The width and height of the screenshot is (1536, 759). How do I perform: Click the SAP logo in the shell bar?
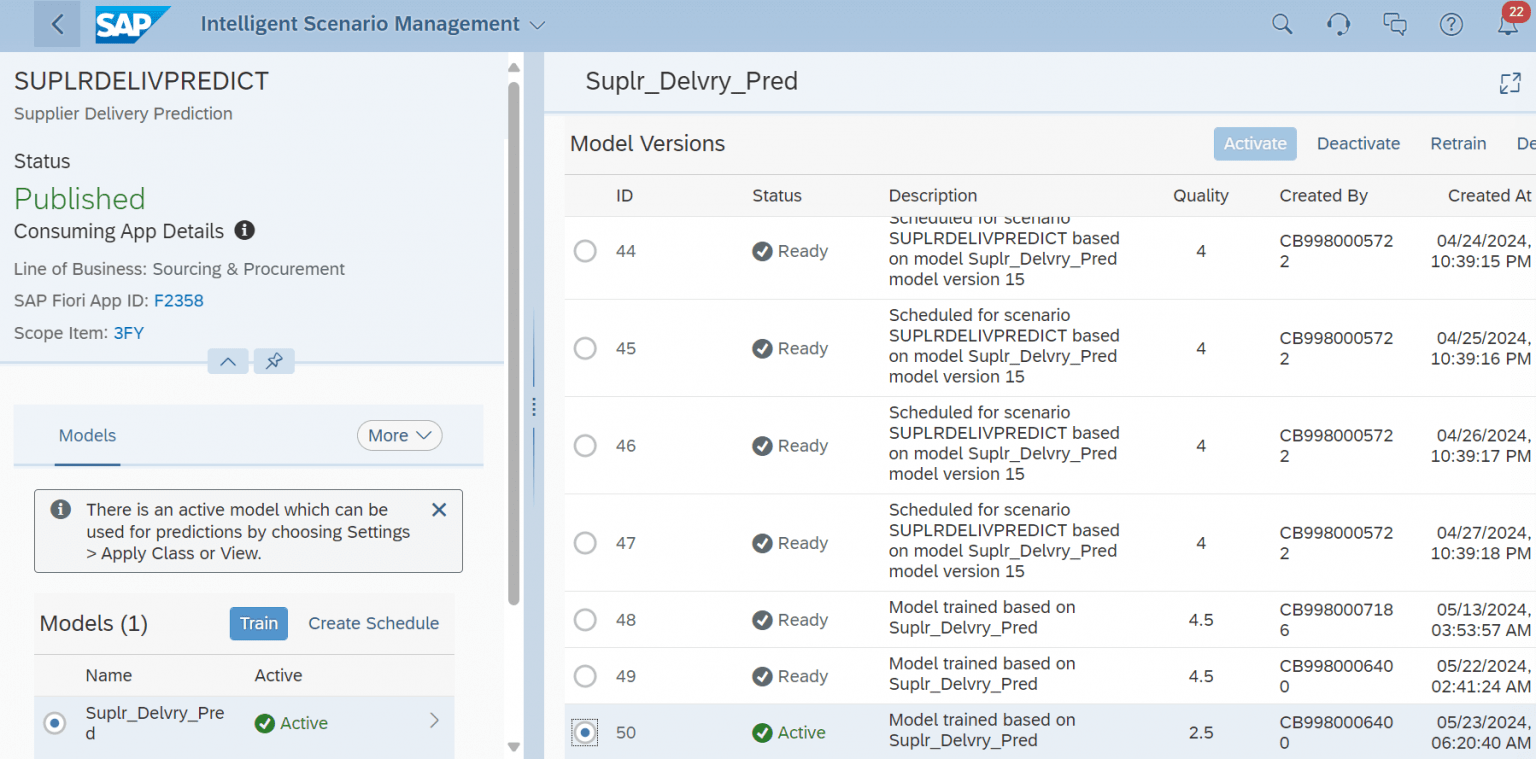133,23
